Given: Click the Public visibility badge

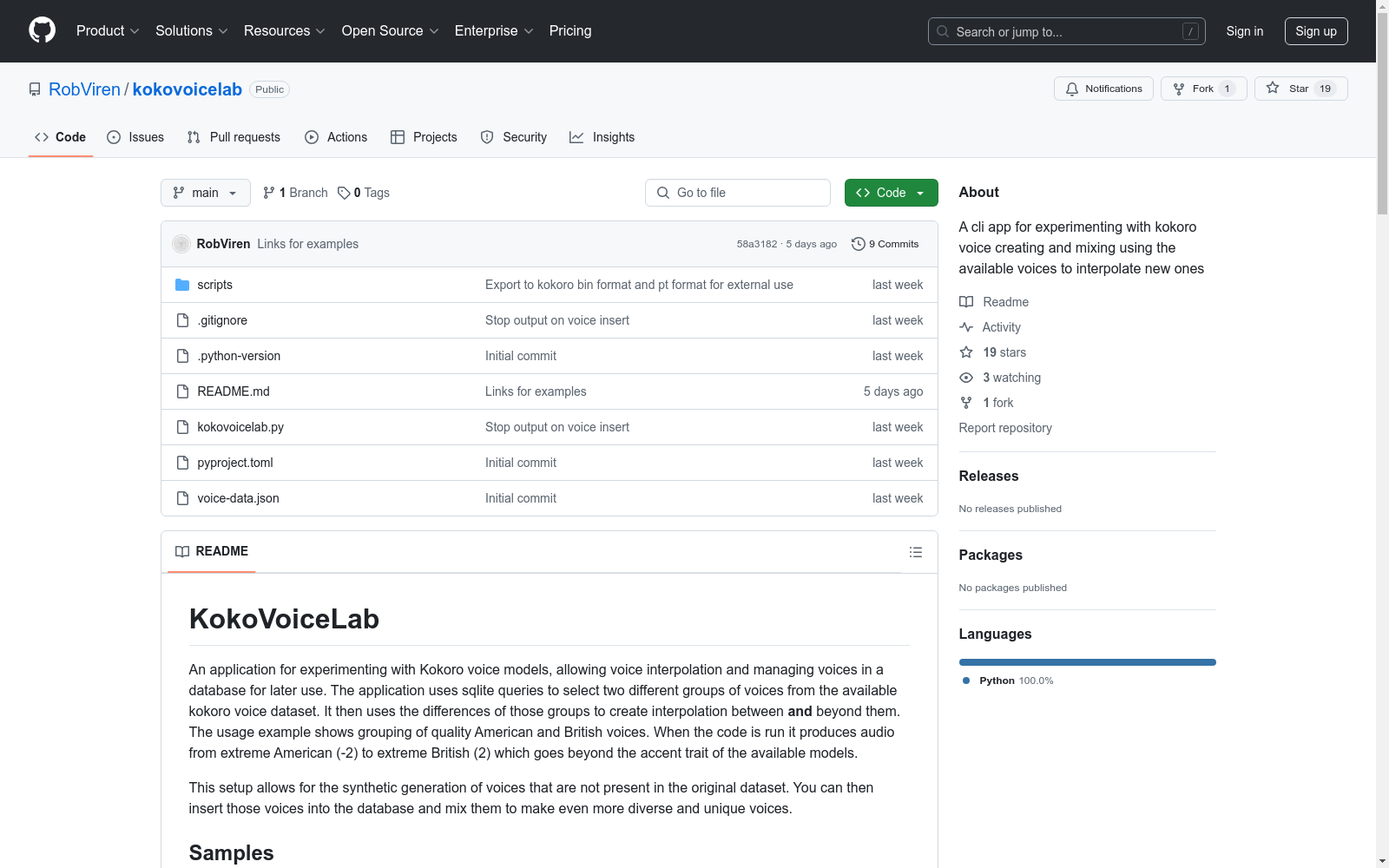Looking at the screenshot, I should pyautogui.click(x=269, y=89).
